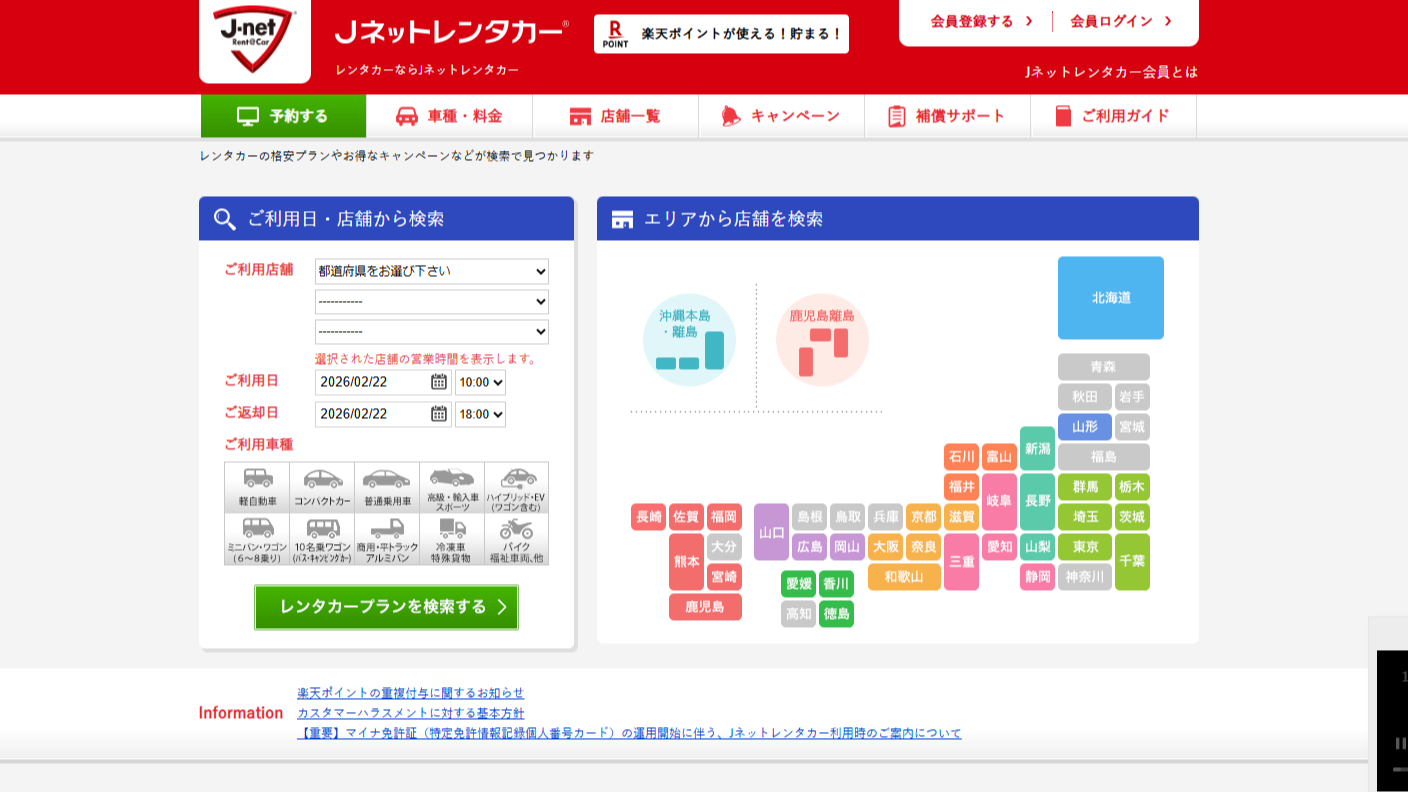Select the 軽自動車 vehicle type icon
This screenshot has width=1408, height=792.
click(x=257, y=487)
